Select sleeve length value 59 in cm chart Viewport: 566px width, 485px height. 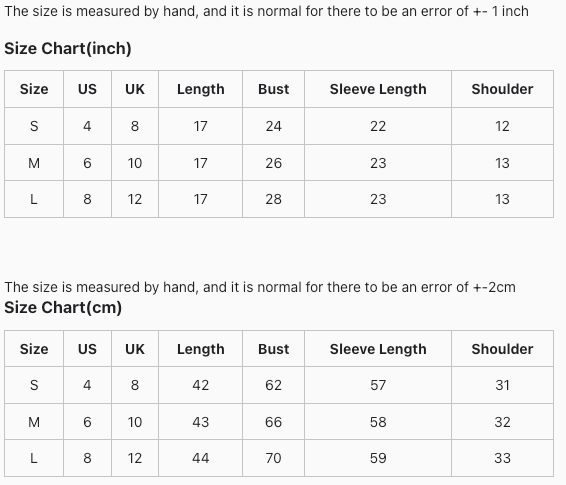tap(378, 458)
